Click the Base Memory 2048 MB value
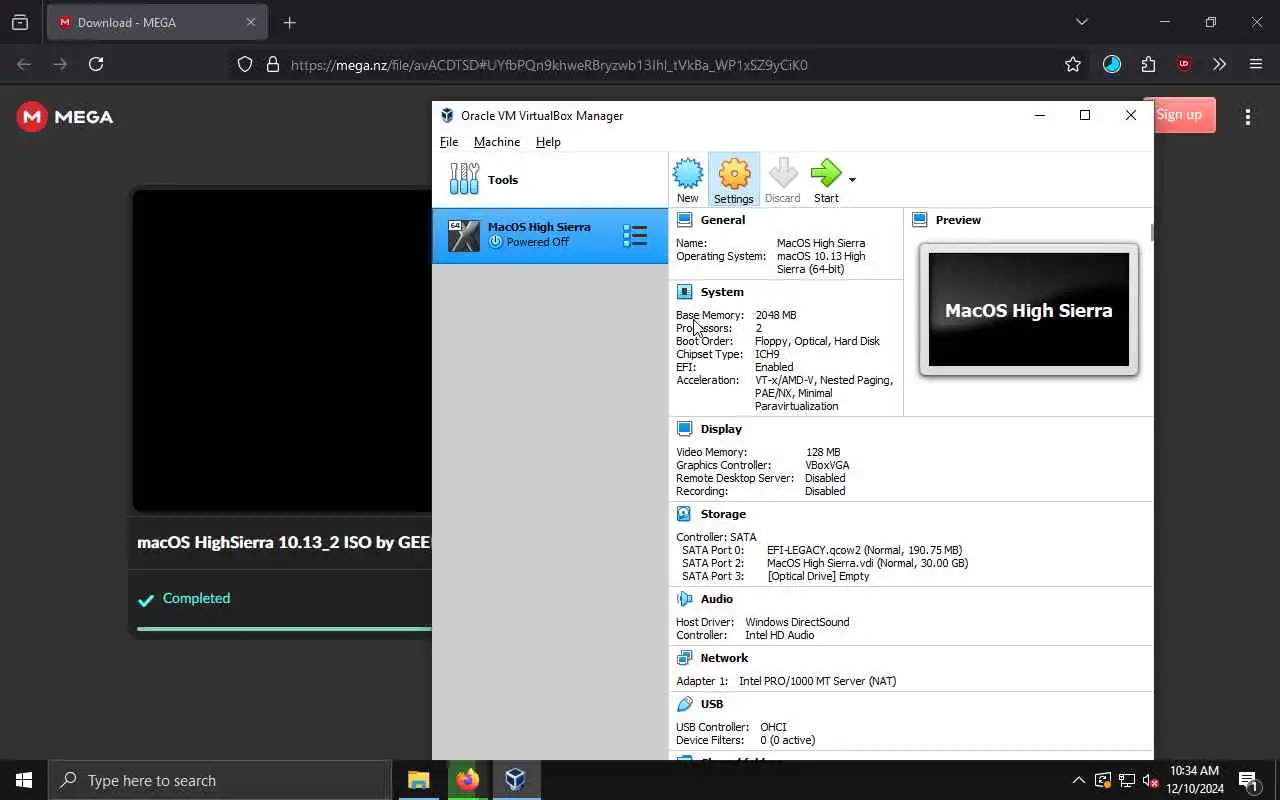This screenshot has width=1280, height=800. [776, 315]
